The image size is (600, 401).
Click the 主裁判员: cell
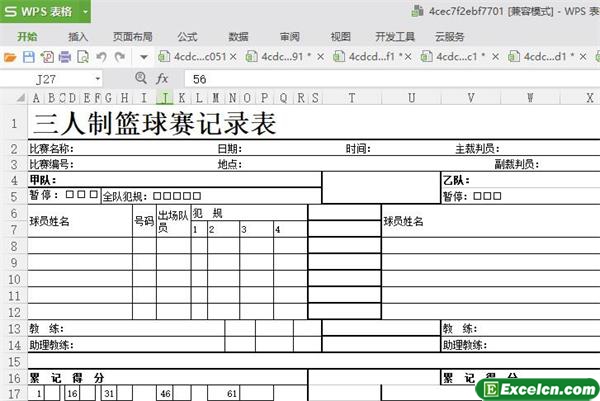point(477,148)
